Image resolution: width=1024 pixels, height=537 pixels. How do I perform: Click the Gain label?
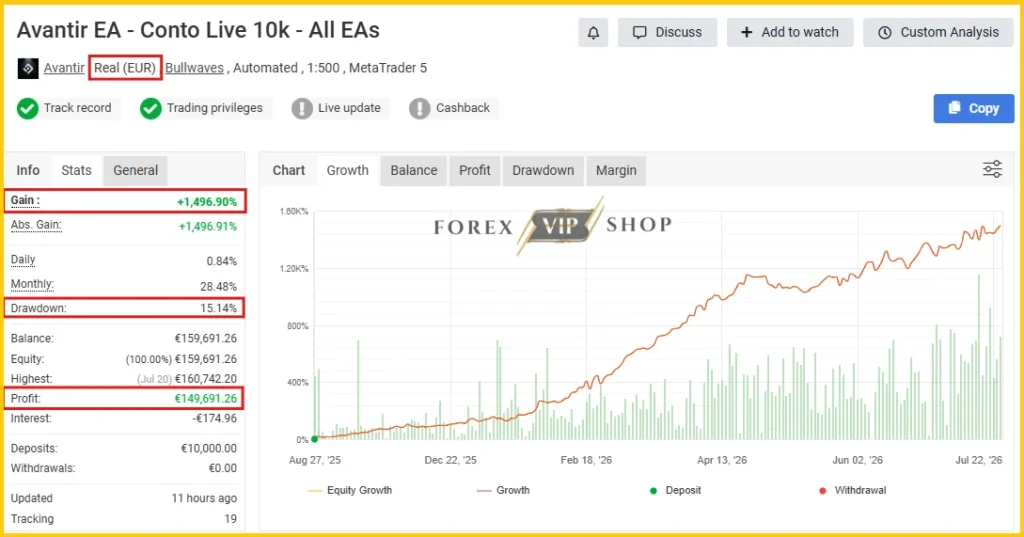click(25, 201)
